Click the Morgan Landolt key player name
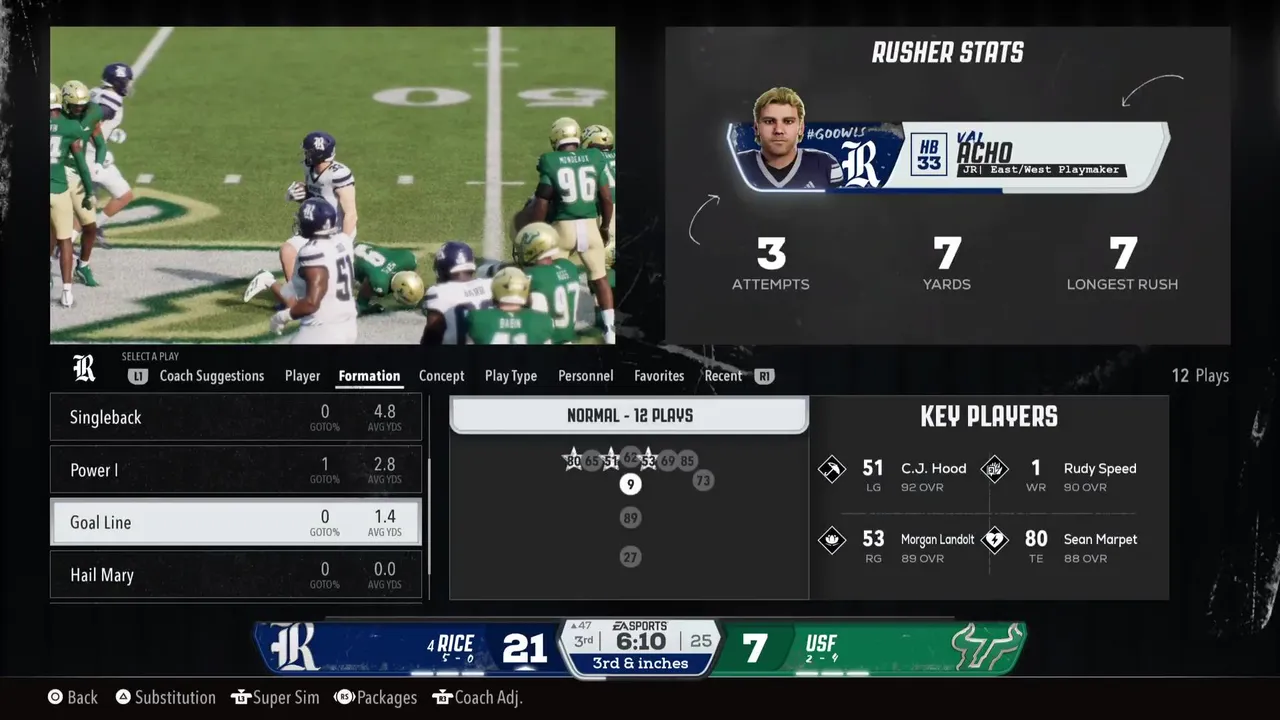The width and height of the screenshot is (1280, 720). [937, 539]
